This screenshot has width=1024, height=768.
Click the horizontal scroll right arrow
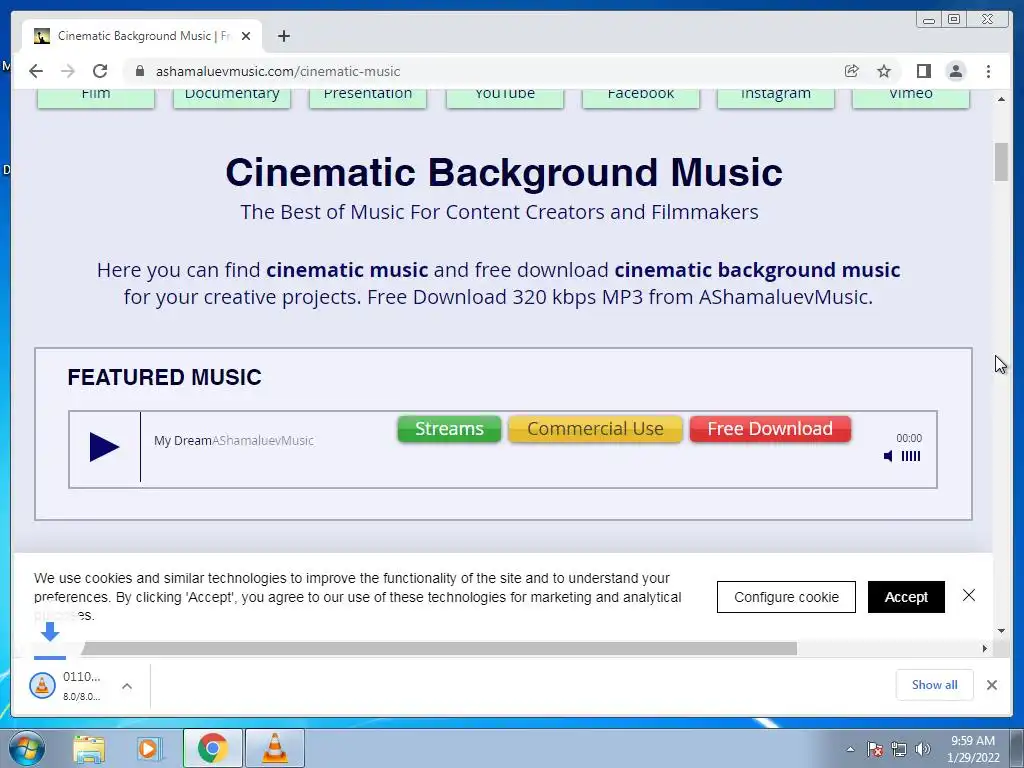pyautogui.click(x=985, y=648)
